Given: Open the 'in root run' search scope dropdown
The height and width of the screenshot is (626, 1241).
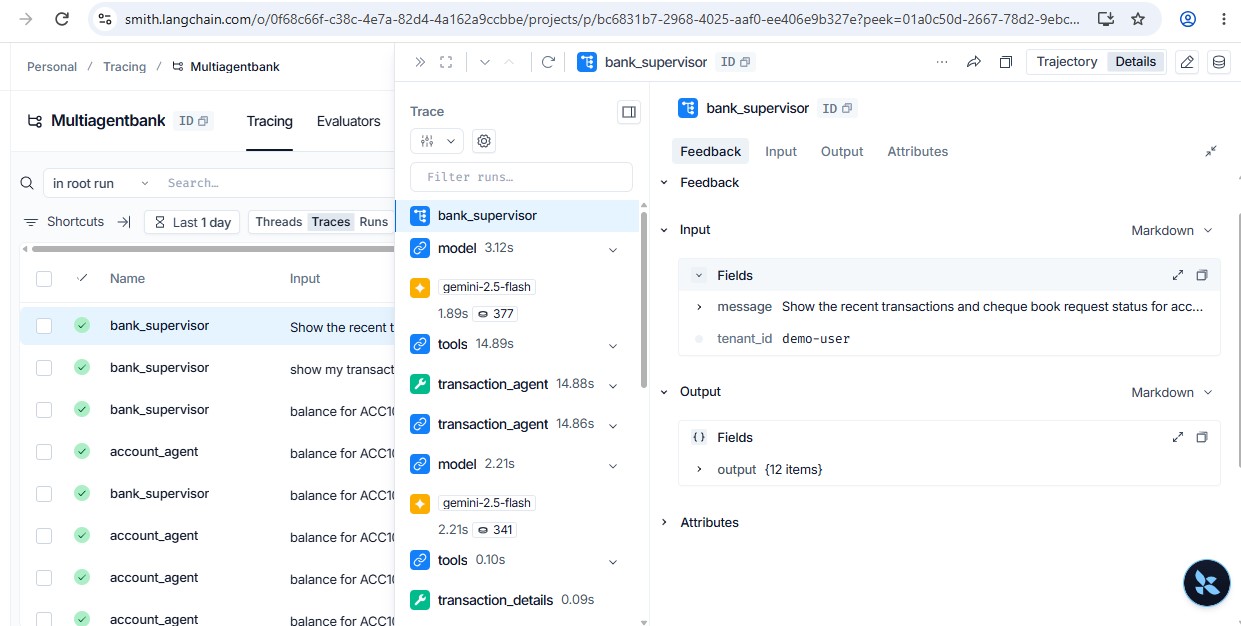Looking at the screenshot, I should coord(101,183).
